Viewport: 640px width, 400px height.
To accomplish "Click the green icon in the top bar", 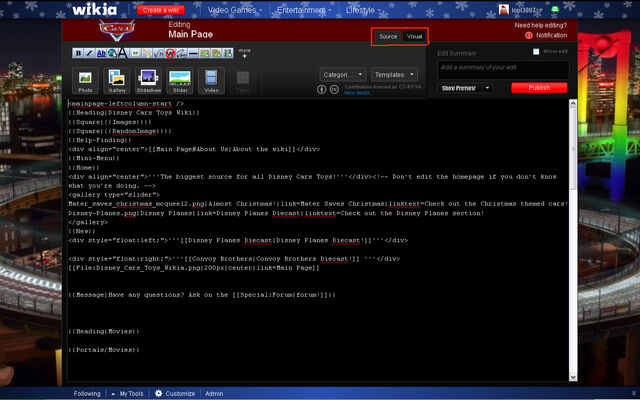I will [555, 9].
